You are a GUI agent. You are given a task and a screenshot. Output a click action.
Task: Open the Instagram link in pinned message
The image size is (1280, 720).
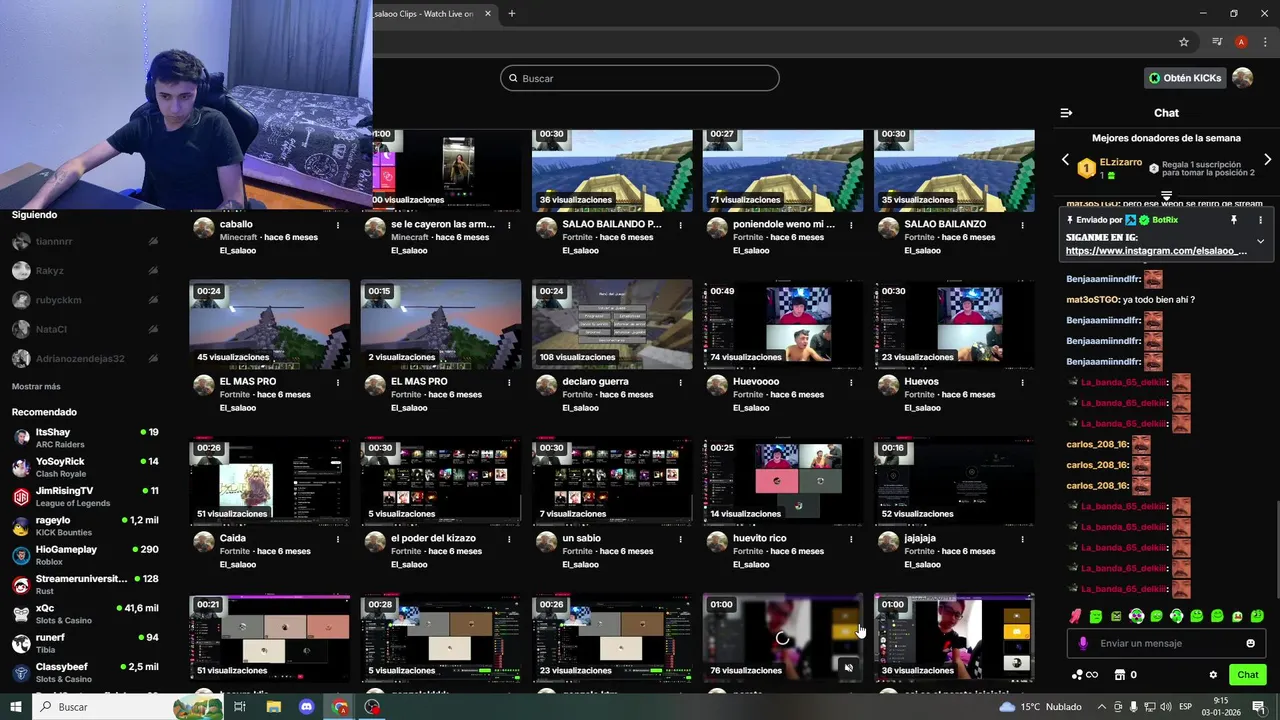1156,251
